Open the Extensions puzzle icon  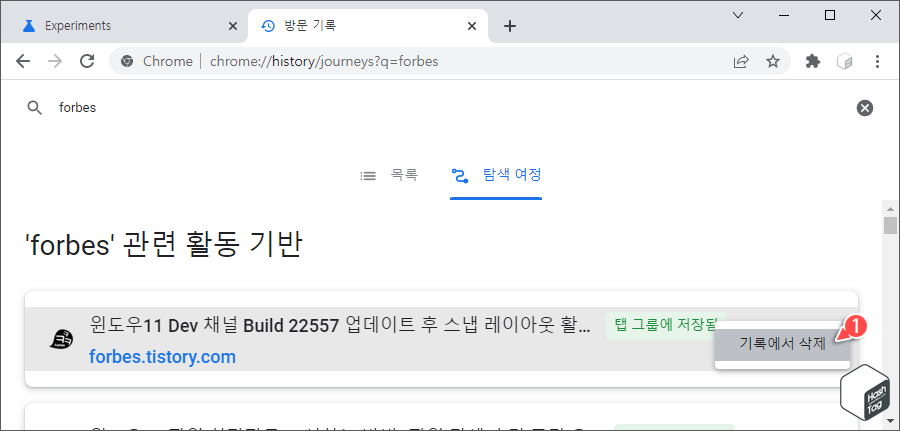click(813, 61)
